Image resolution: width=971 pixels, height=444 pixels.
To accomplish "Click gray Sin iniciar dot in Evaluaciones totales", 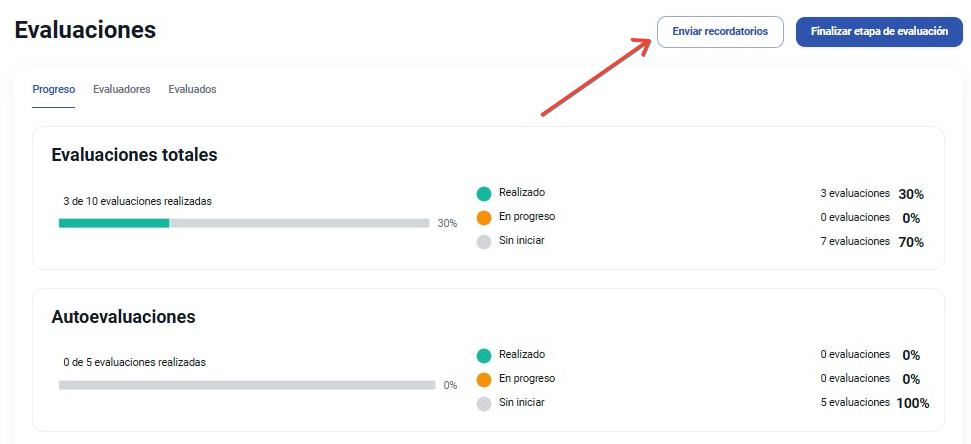I will (484, 242).
